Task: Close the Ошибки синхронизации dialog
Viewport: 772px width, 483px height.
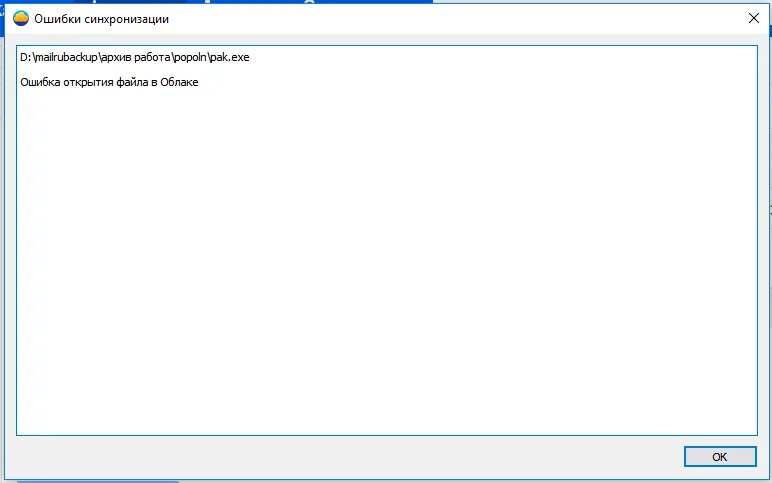Action: (753, 18)
